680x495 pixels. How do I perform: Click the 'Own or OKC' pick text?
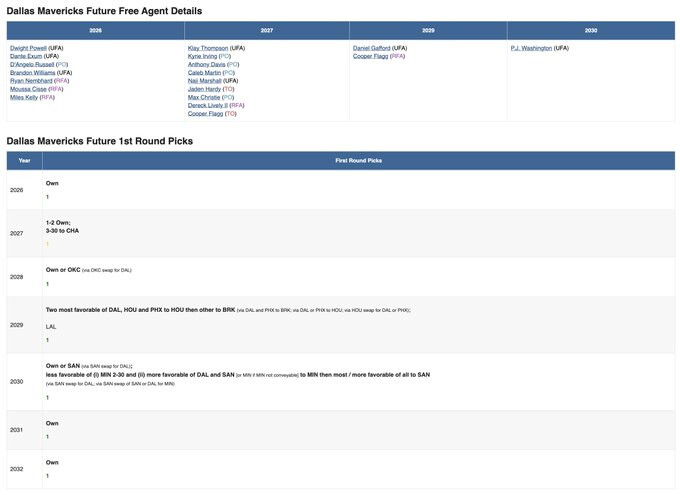[x=63, y=270]
